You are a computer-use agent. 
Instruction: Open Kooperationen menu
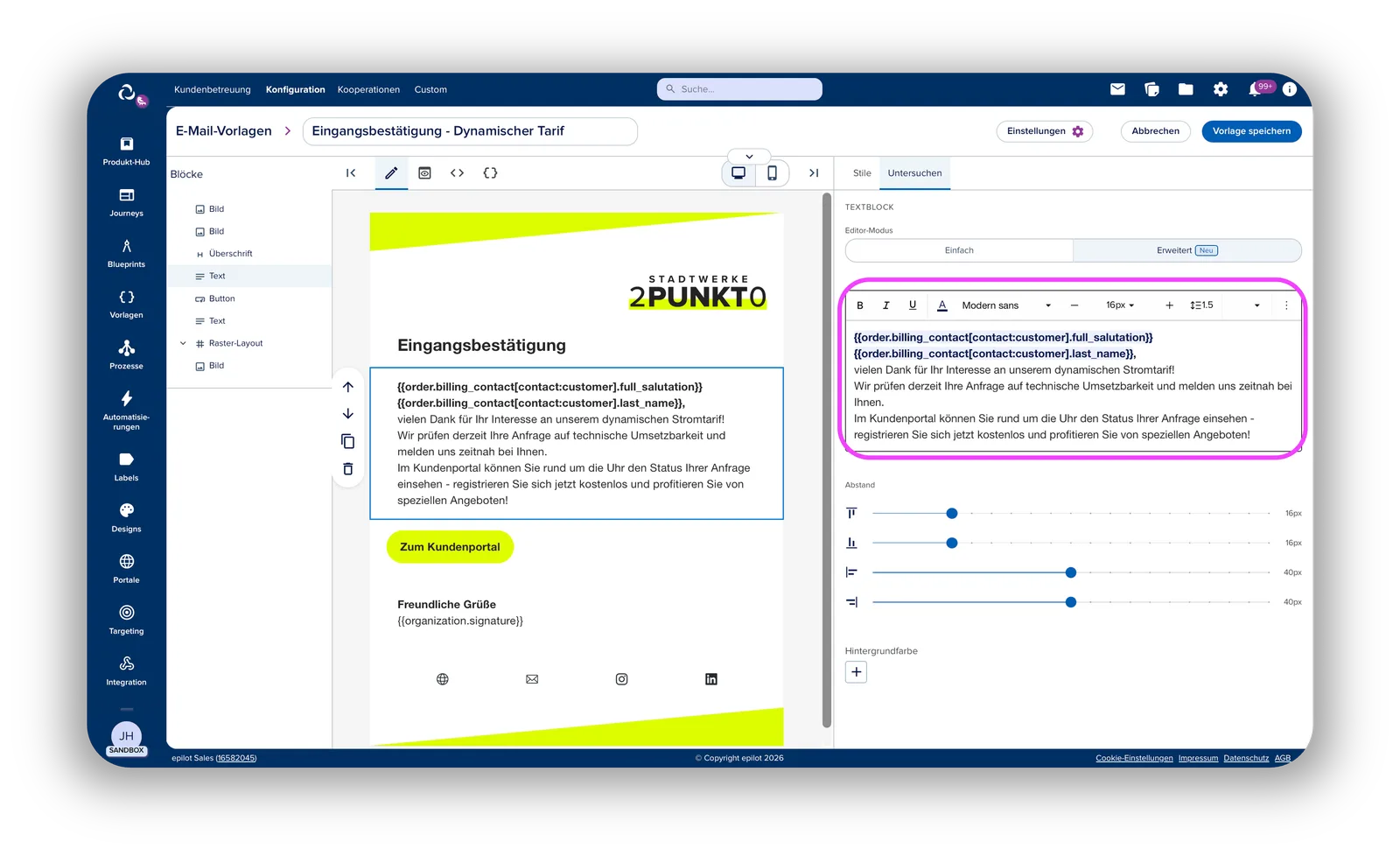(x=368, y=89)
